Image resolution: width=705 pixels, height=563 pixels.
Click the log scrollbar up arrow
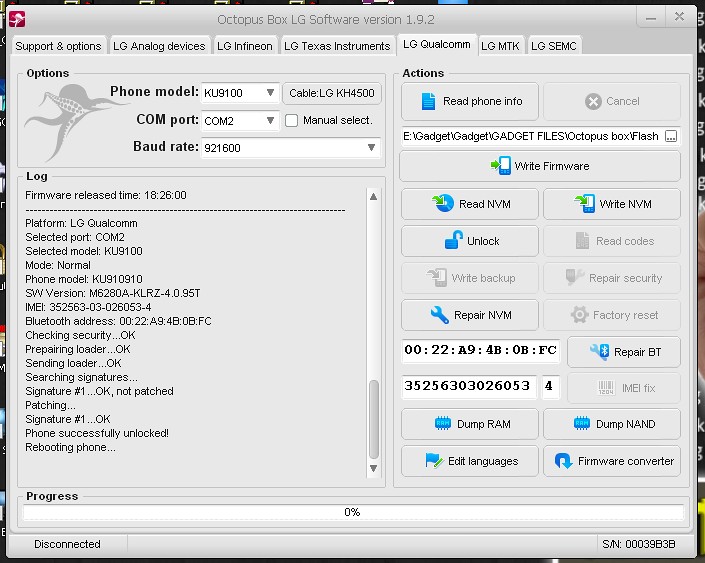(x=373, y=197)
